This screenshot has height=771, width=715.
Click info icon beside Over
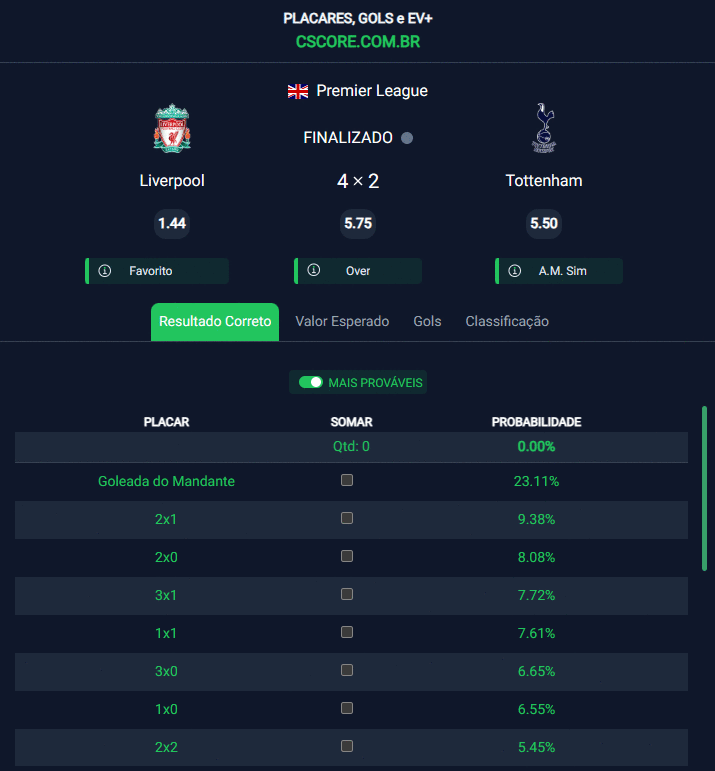tap(314, 271)
